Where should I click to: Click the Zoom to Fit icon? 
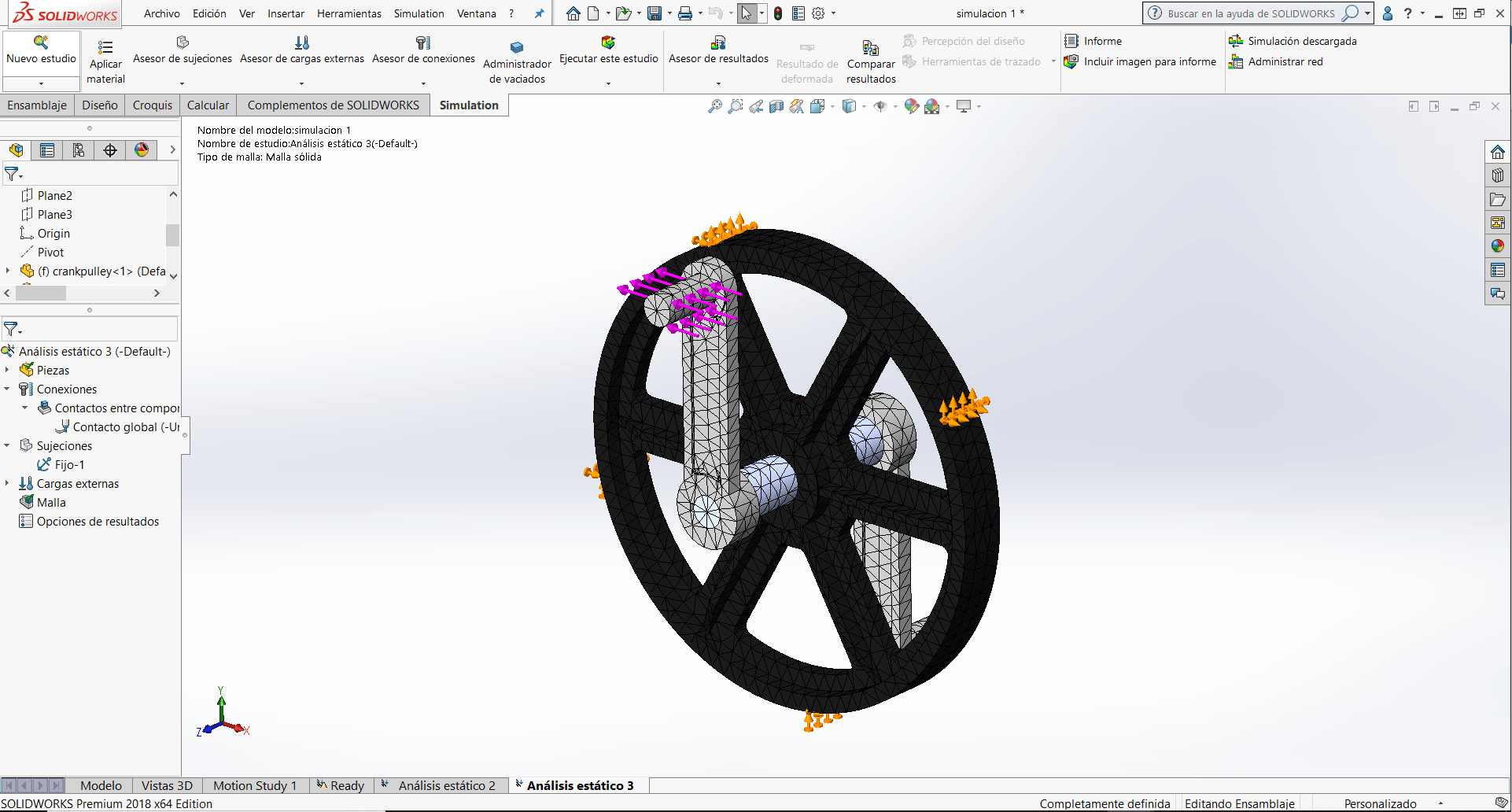[x=714, y=106]
